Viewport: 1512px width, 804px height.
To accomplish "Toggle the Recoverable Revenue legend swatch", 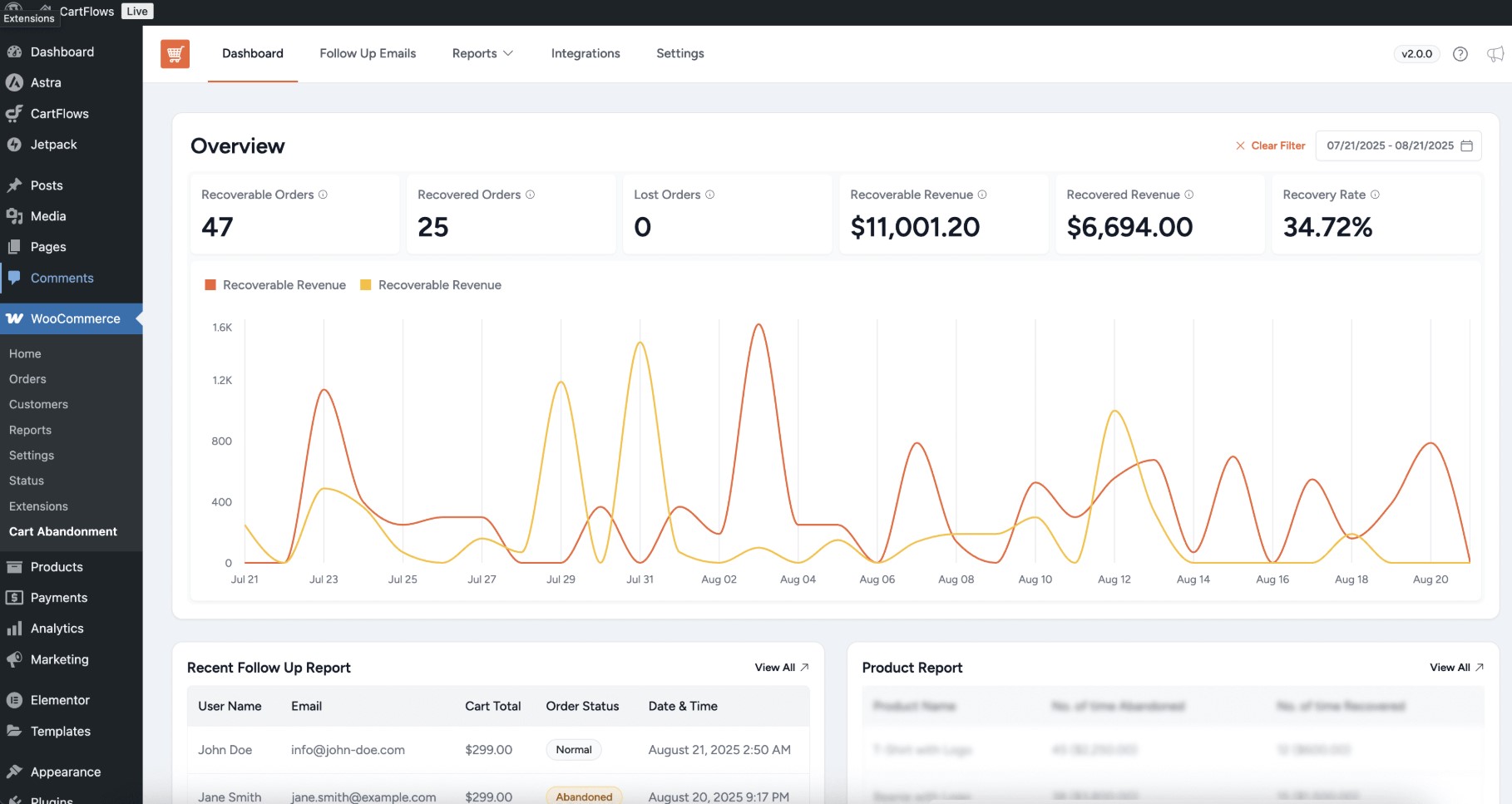I will [209, 284].
